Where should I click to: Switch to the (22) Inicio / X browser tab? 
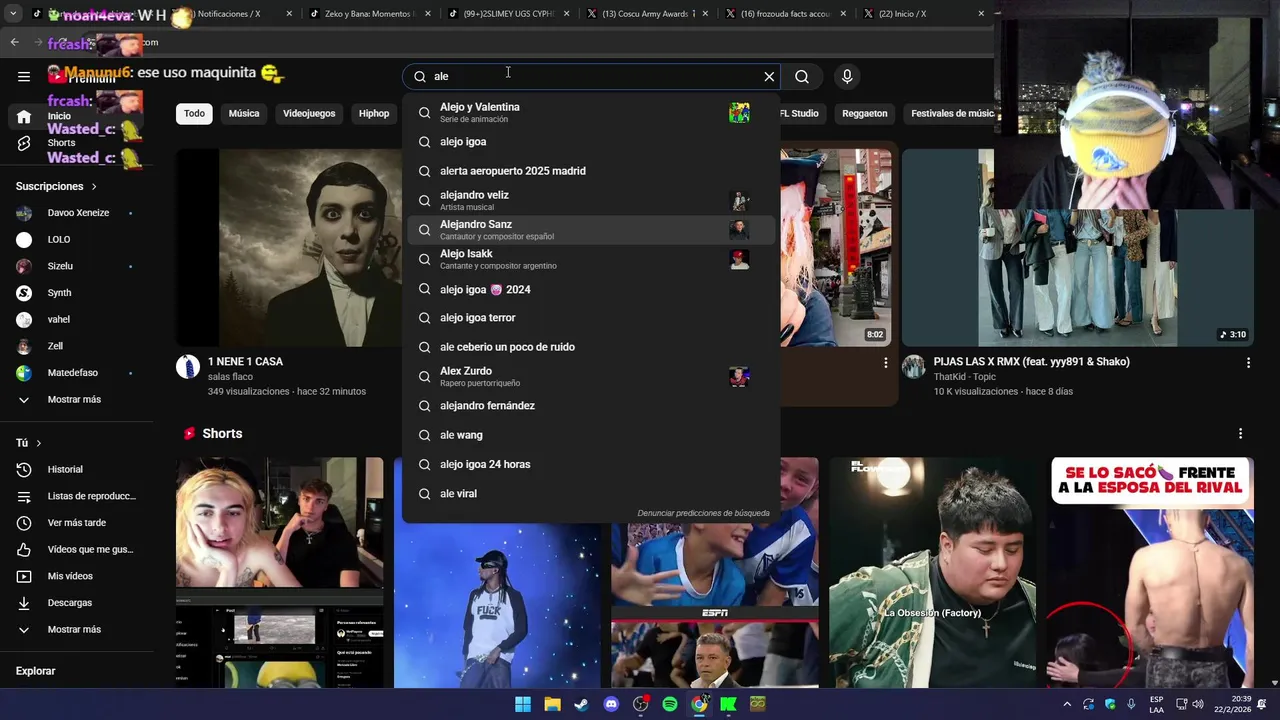point(923,14)
